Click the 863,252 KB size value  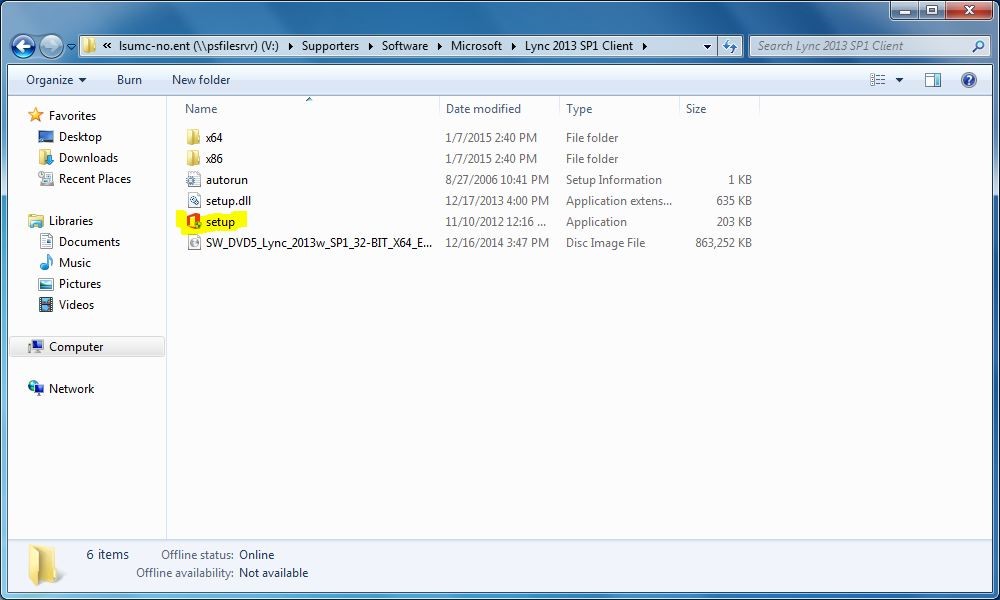[723, 243]
